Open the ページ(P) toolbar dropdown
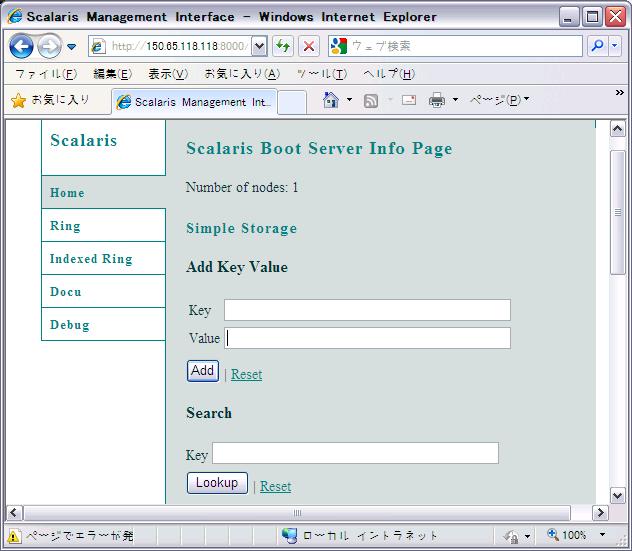 coord(500,100)
